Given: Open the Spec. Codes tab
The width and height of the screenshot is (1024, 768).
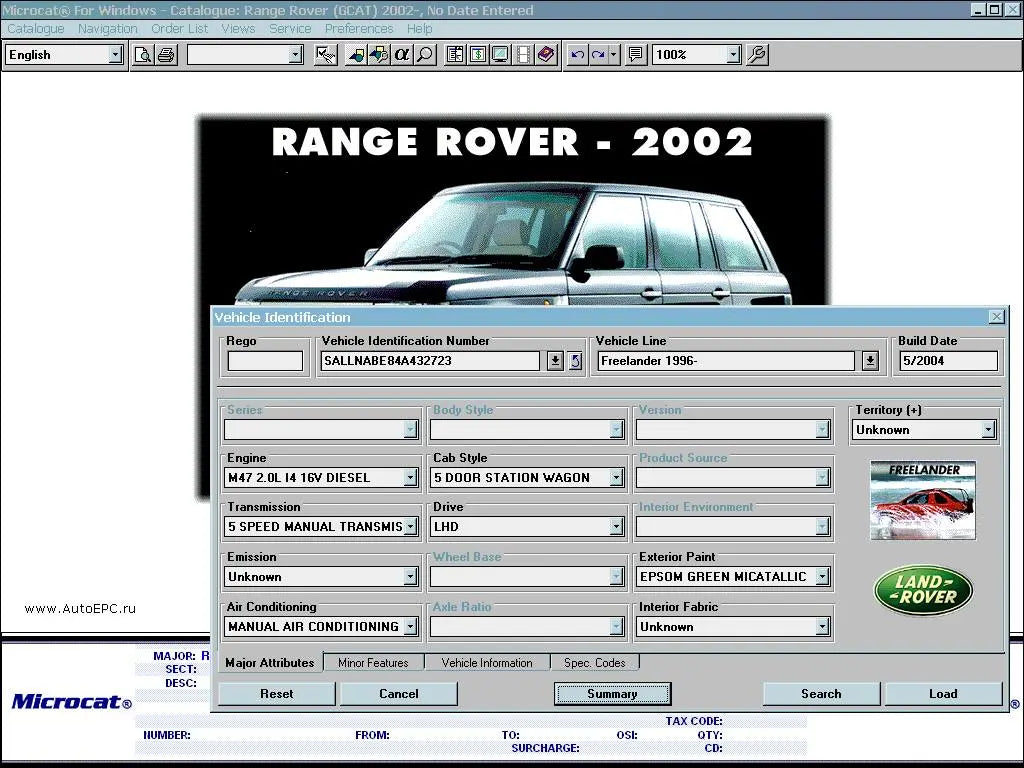Looking at the screenshot, I should pyautogui.click(x=595, y=661).
